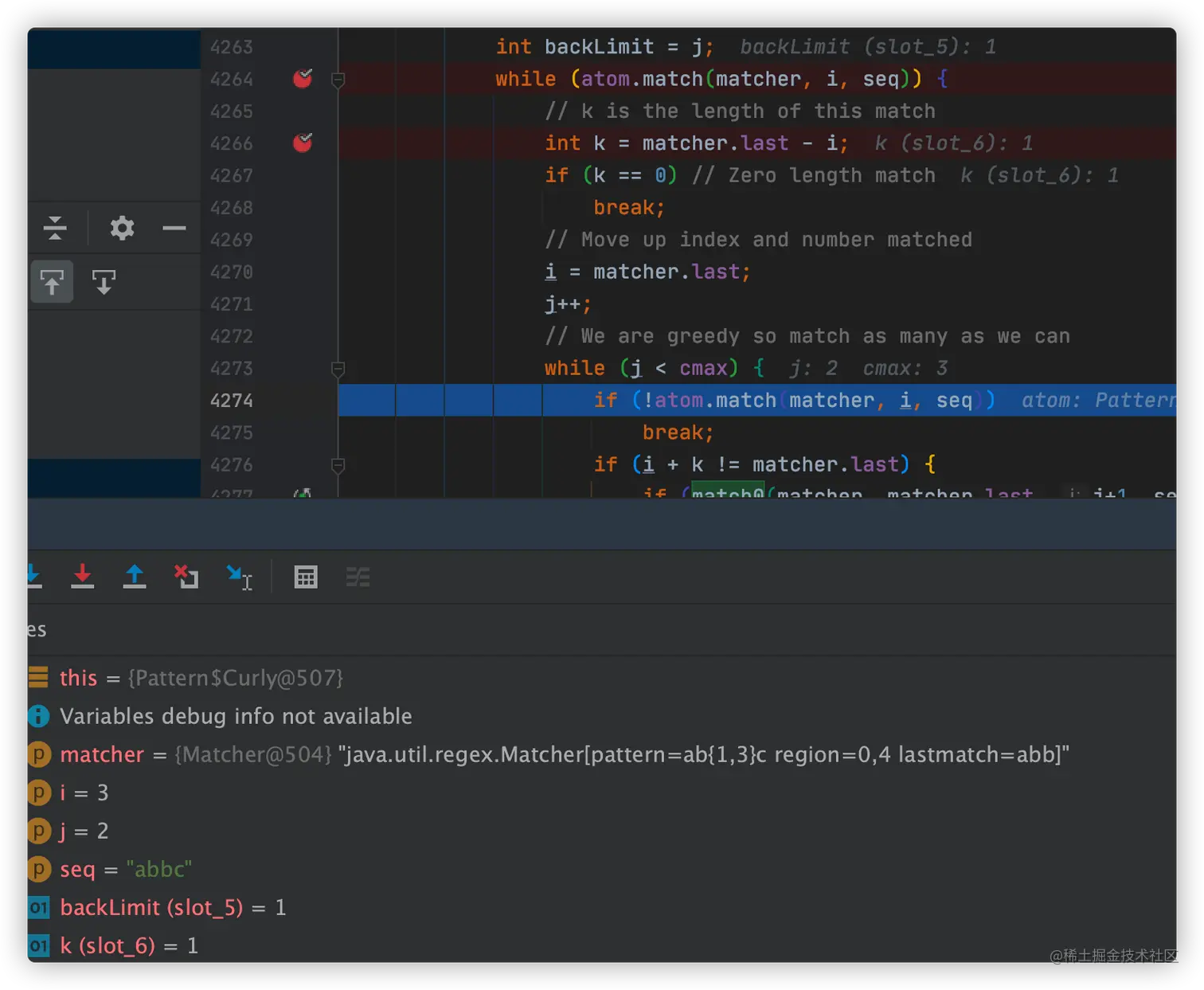Select the 'this = {Pattern$Curly@507}' variable row
Image resolution: width=1204 pixels, height=990 pixels.
point(602,677)
